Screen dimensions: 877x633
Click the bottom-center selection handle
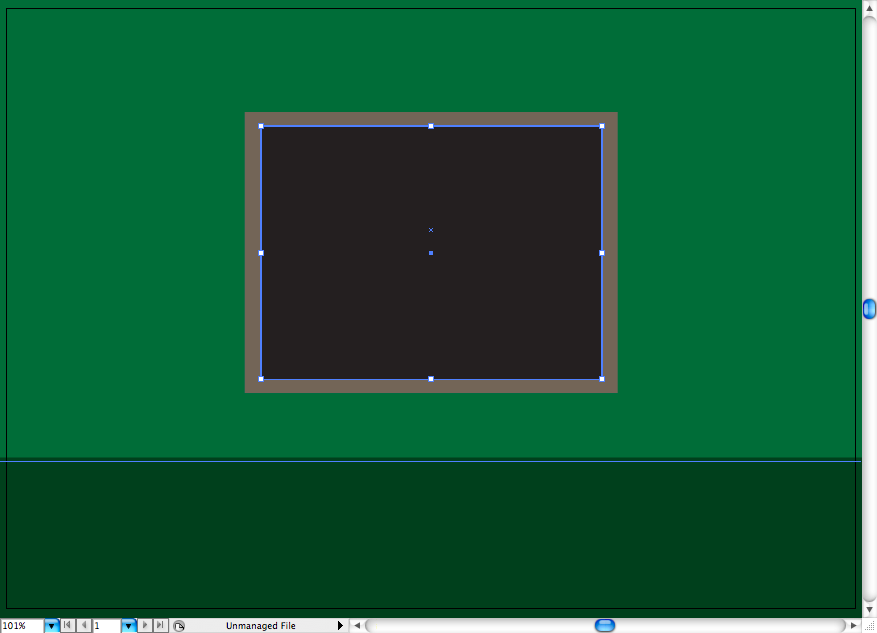(431, 379)
